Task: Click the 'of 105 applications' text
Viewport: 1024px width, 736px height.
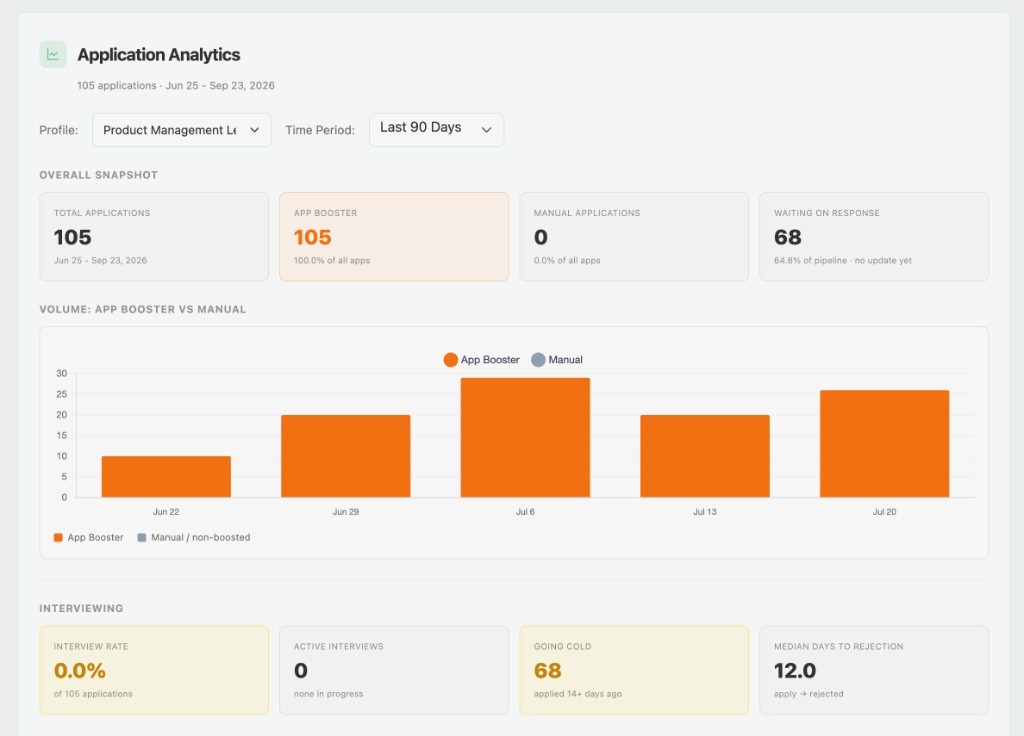Action: (93, 694)
